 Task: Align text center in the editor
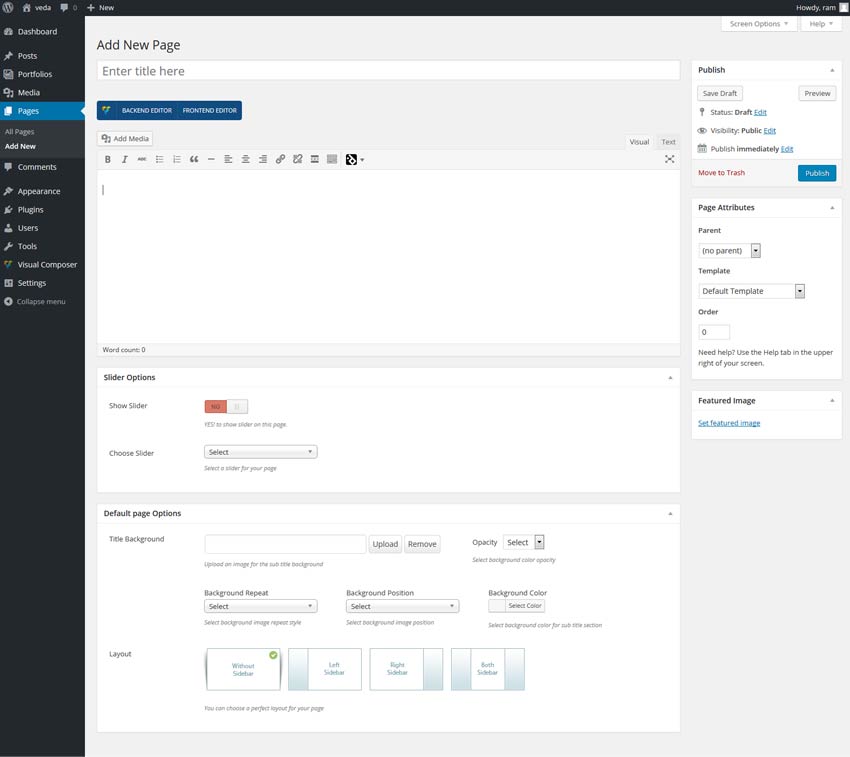pyautogui.click(x=244, y=159)
